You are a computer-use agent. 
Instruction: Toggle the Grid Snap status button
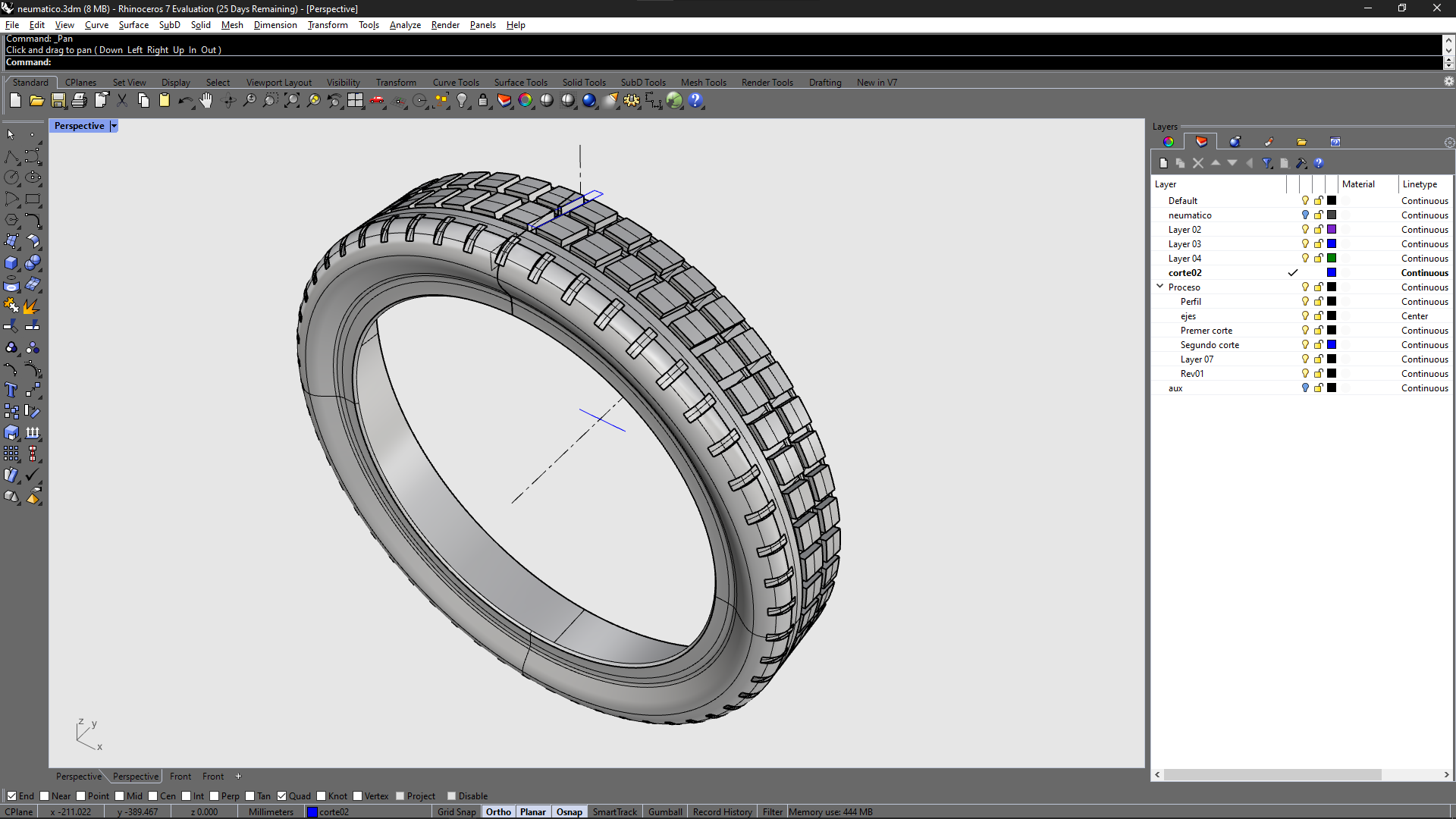(457, 811)
